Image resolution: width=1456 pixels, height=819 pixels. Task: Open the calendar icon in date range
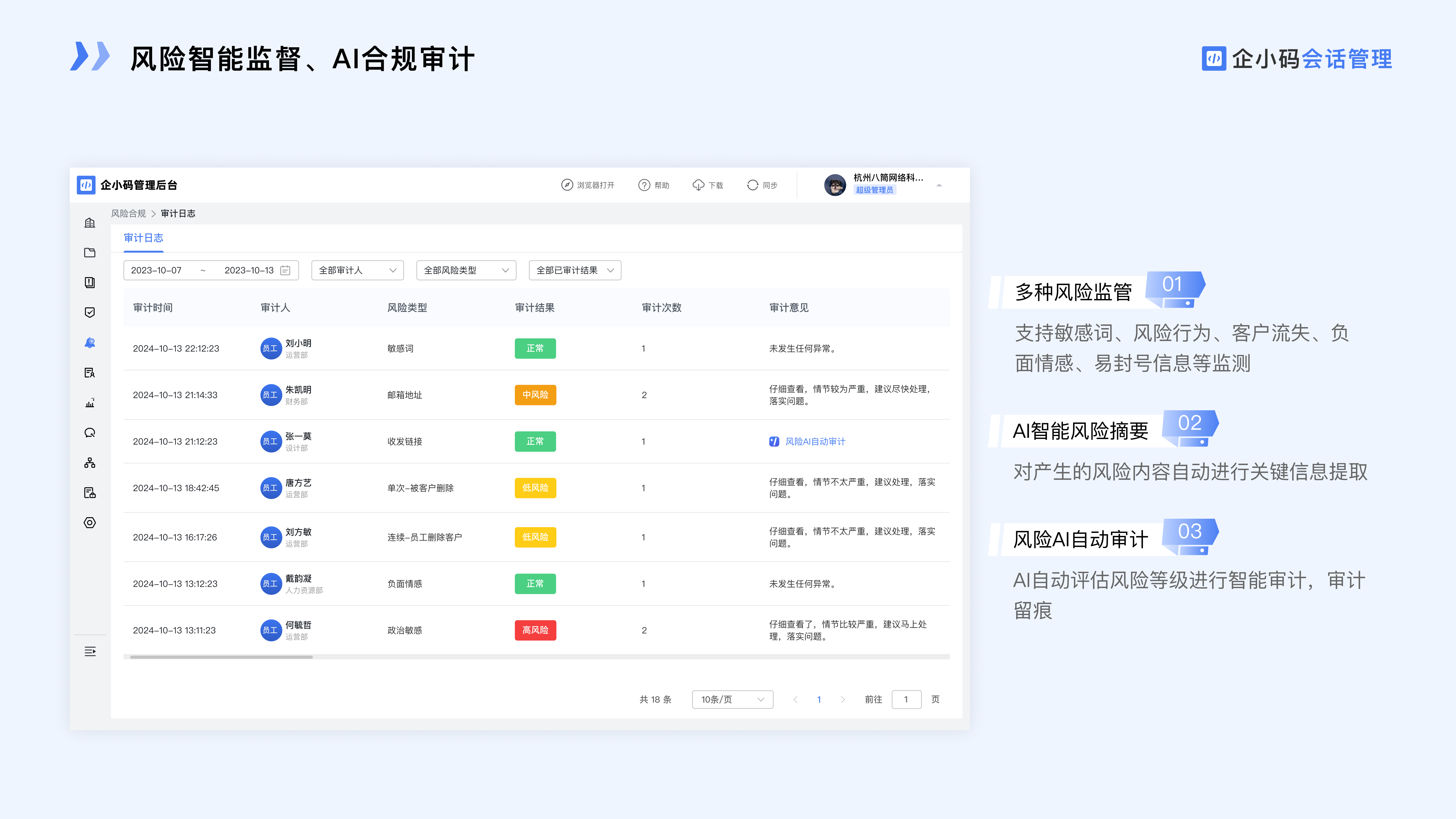pos(285,271)
